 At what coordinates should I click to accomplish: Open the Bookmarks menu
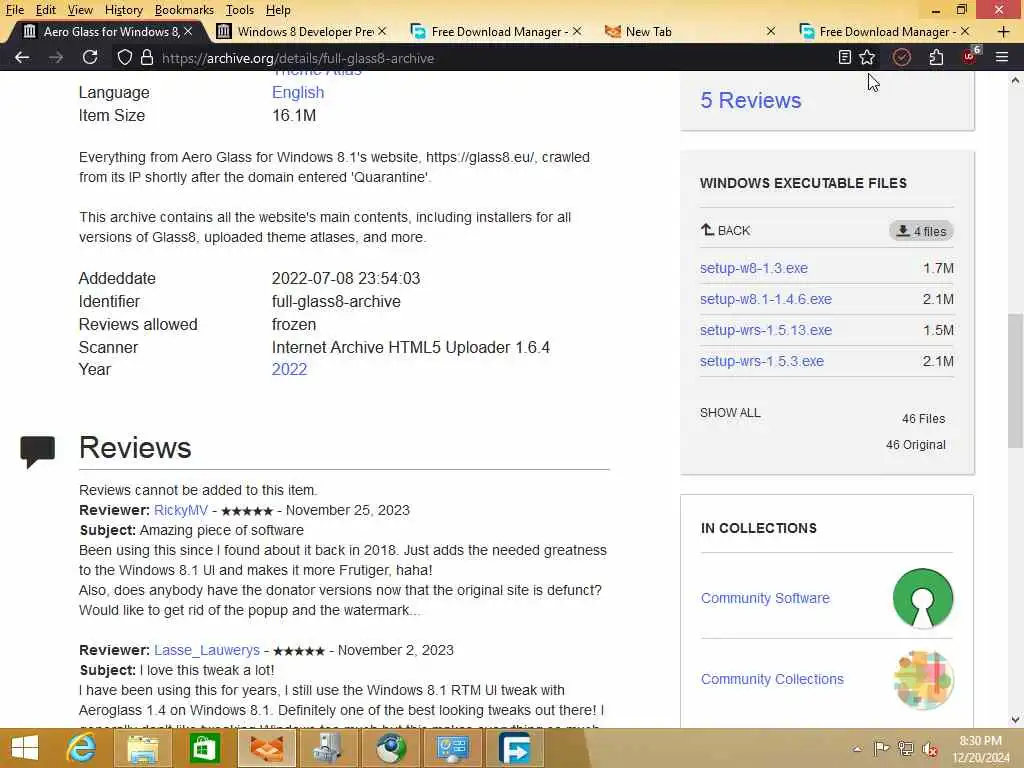pos(184,10)
